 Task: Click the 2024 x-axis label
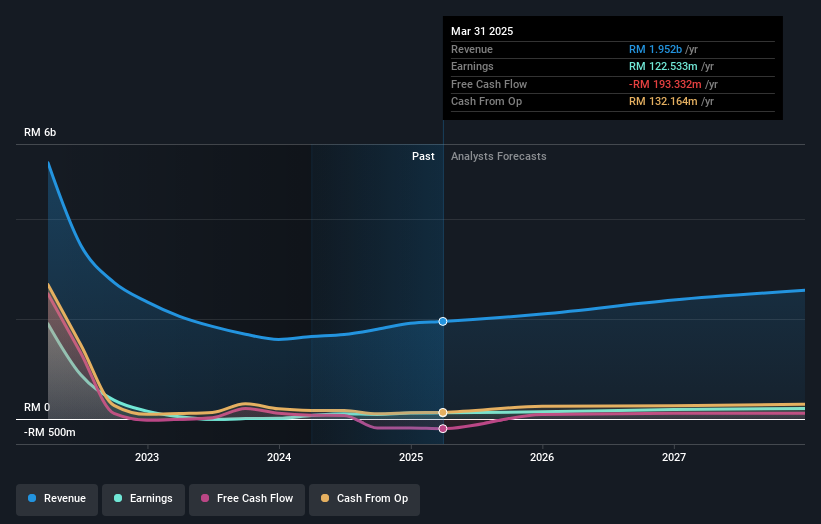[279, 458]
